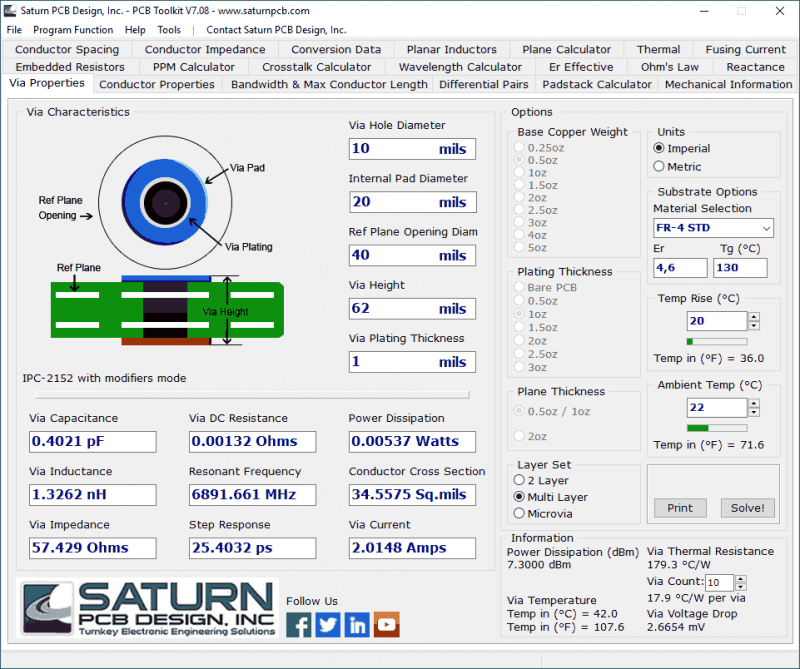
Task: Increment the Via Count spinner
Action: (738, 577)
